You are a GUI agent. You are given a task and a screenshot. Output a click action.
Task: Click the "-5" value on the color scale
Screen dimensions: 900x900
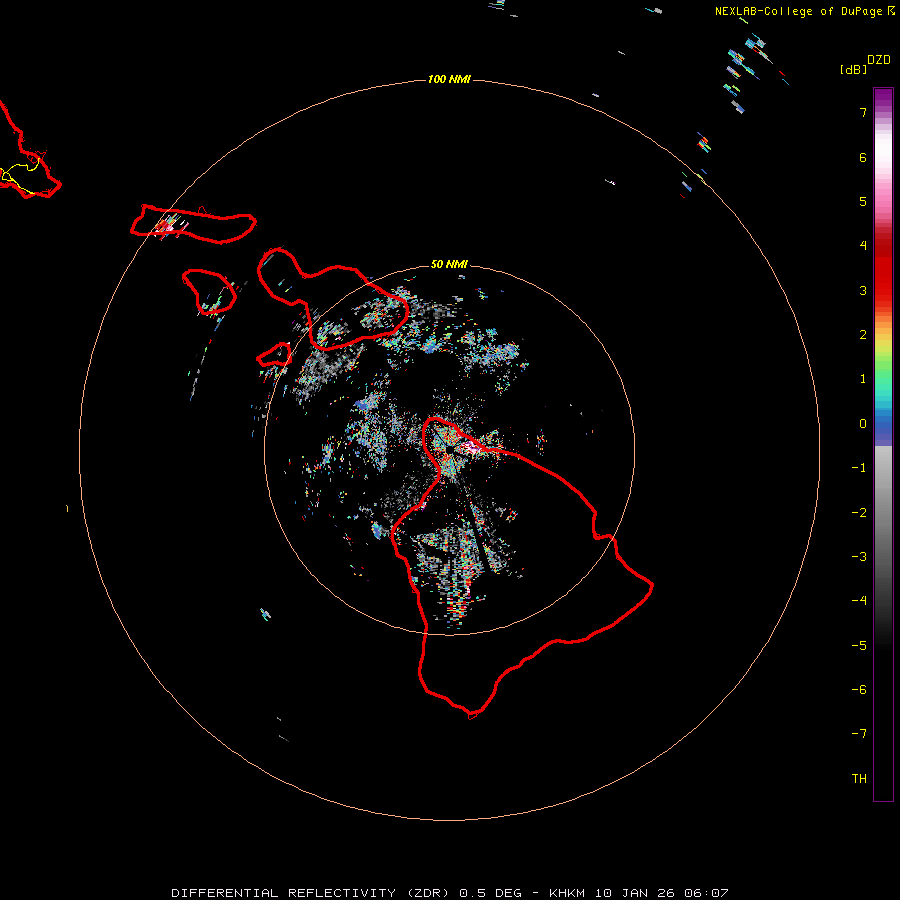[859, 646]
